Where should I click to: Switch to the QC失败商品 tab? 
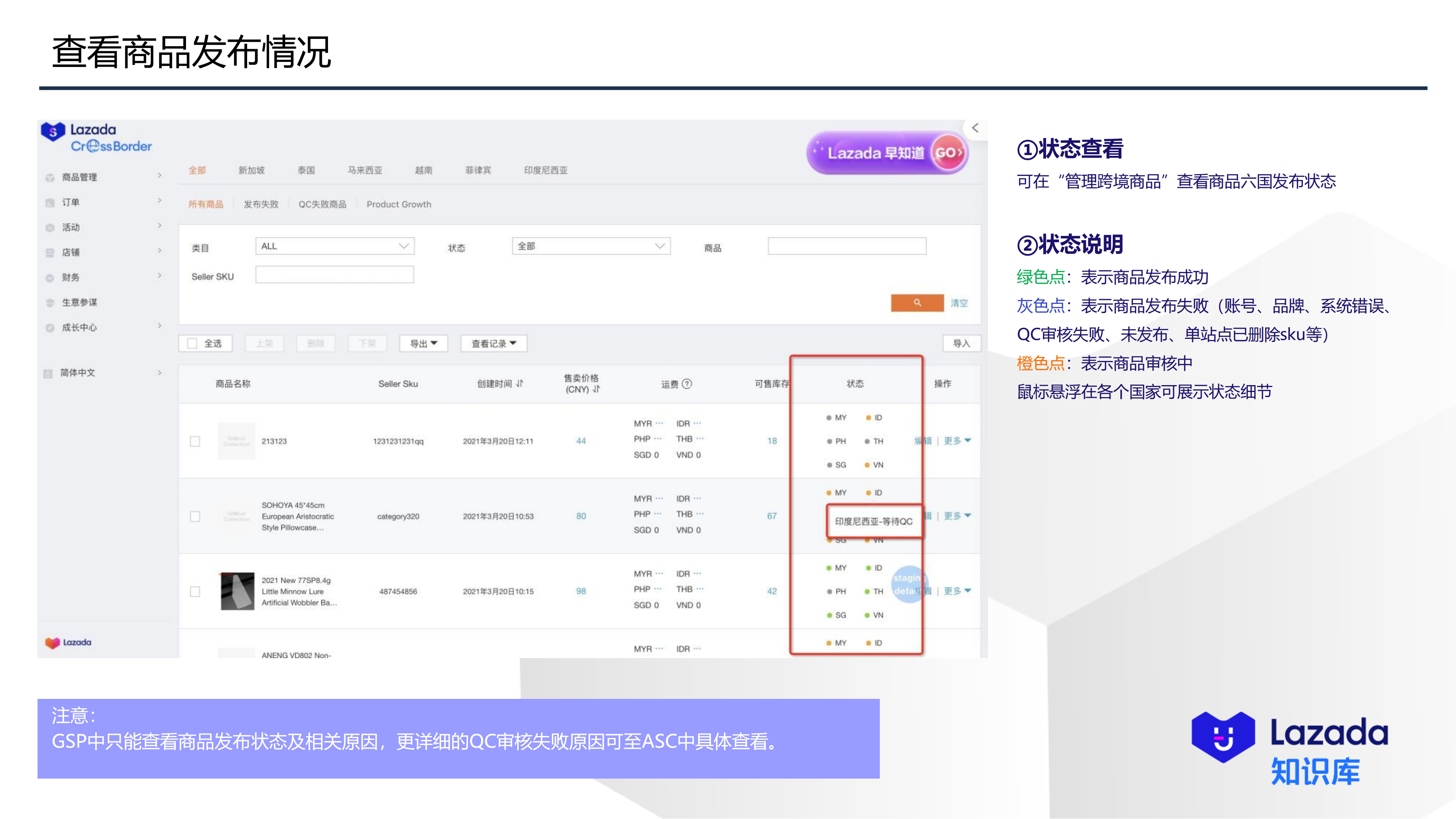[323, 204]
